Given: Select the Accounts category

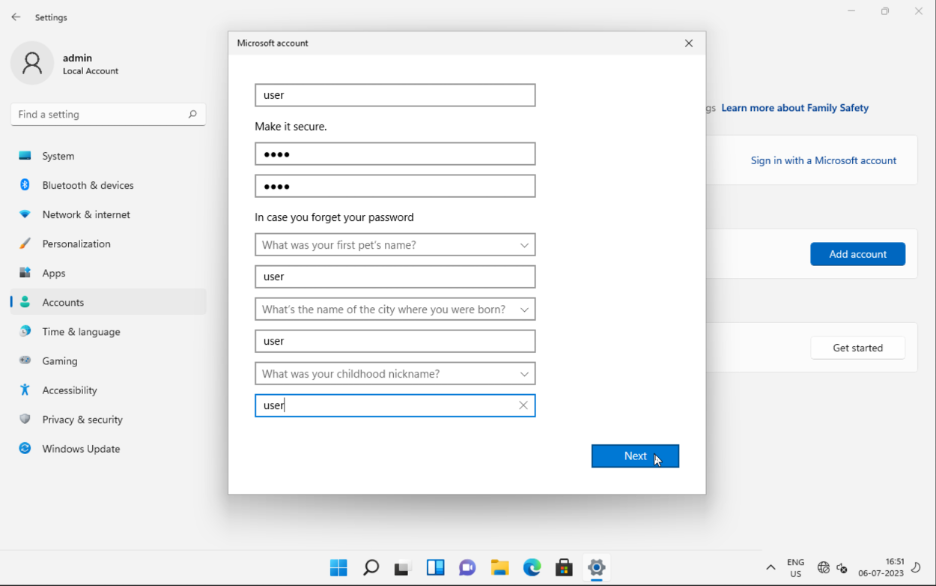Looking at the screenshot, I should point(108,302).
